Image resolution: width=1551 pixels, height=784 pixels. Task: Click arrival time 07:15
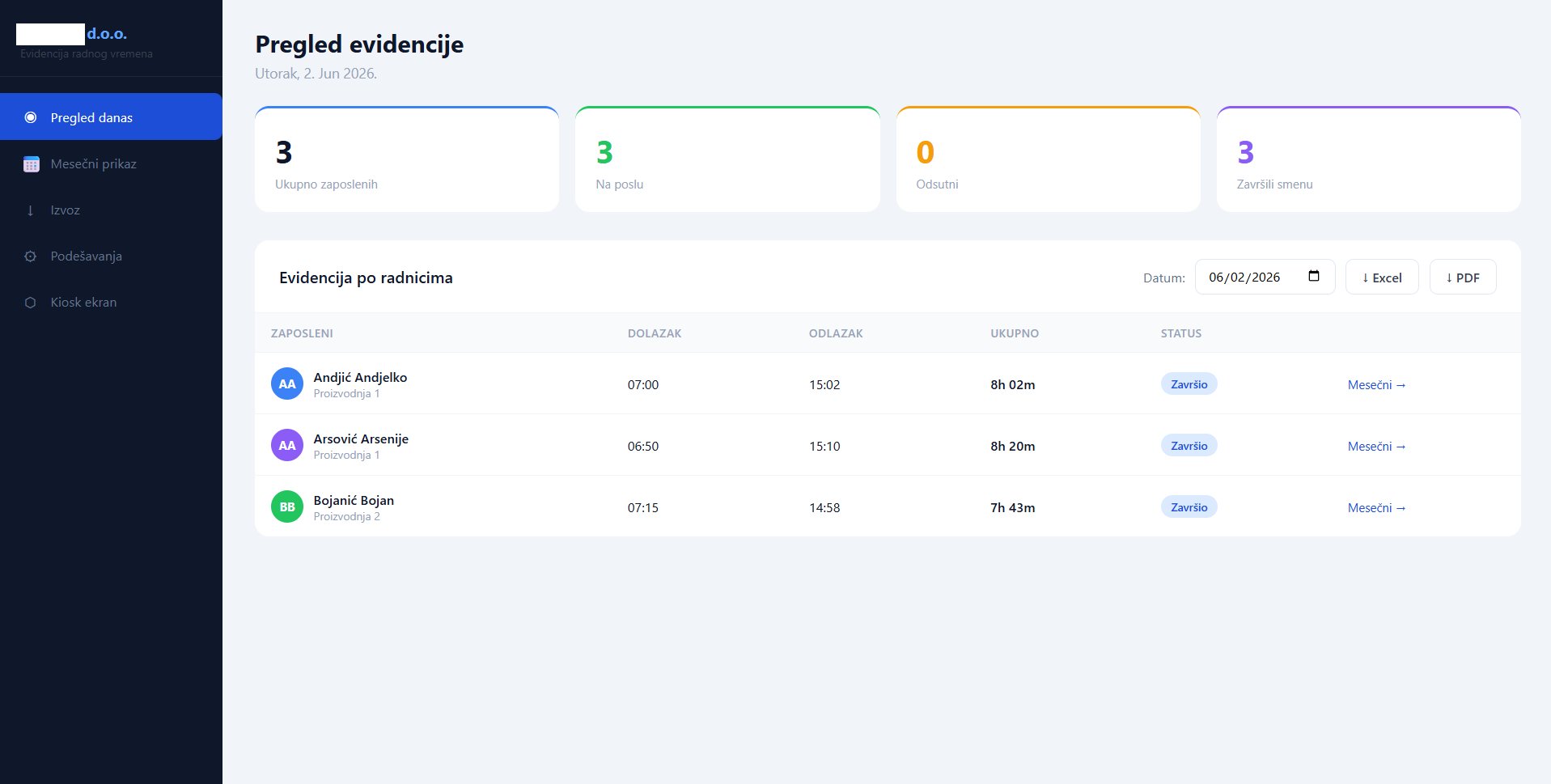(x=643, y=508)
